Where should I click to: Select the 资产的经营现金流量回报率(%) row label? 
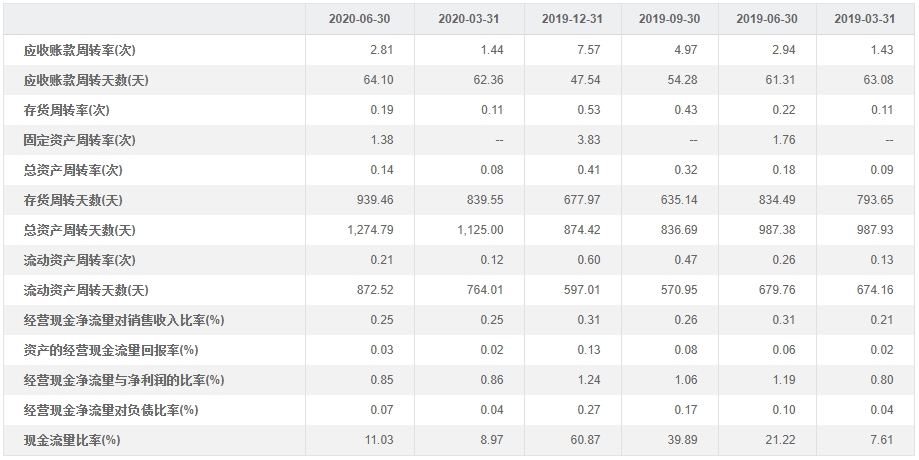111,350
